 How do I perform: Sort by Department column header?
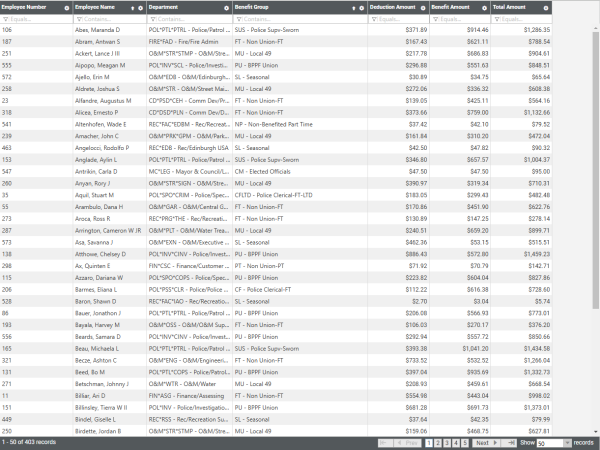[x=163, y=7]
